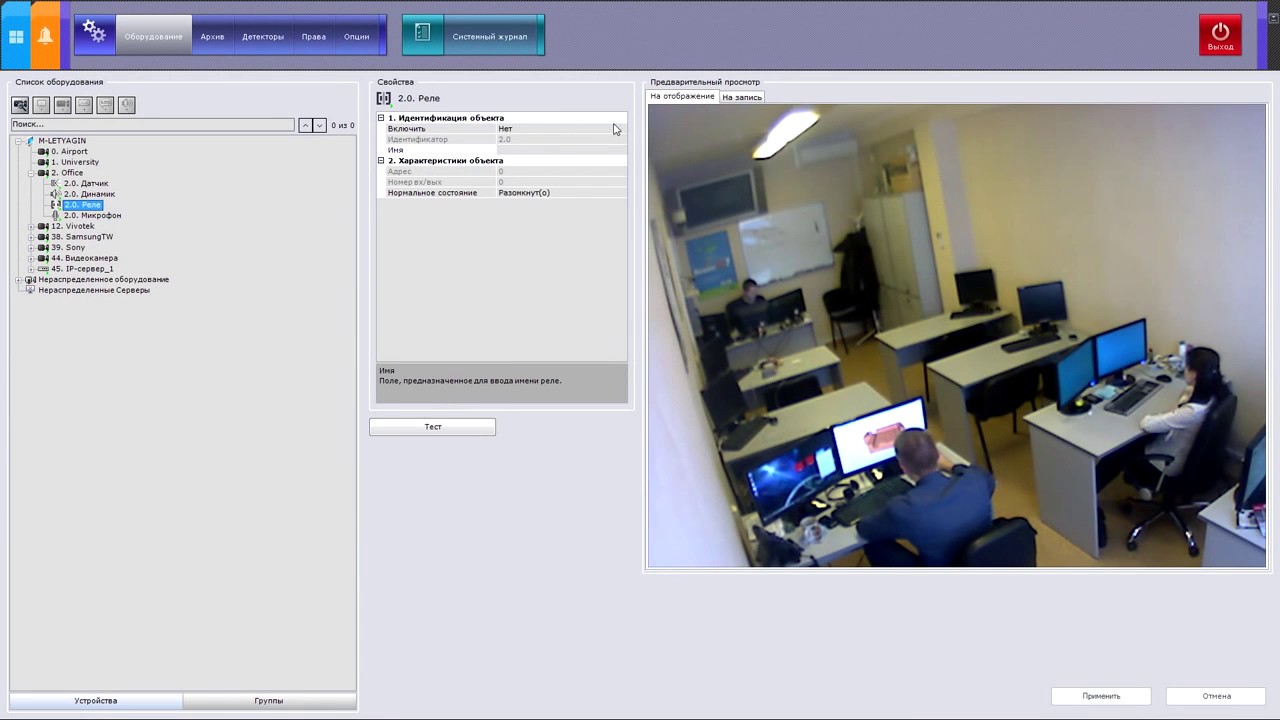Click camera icon beside 0. Airport
Viewport: 1280px width, 720px height.
coord(43,152)
